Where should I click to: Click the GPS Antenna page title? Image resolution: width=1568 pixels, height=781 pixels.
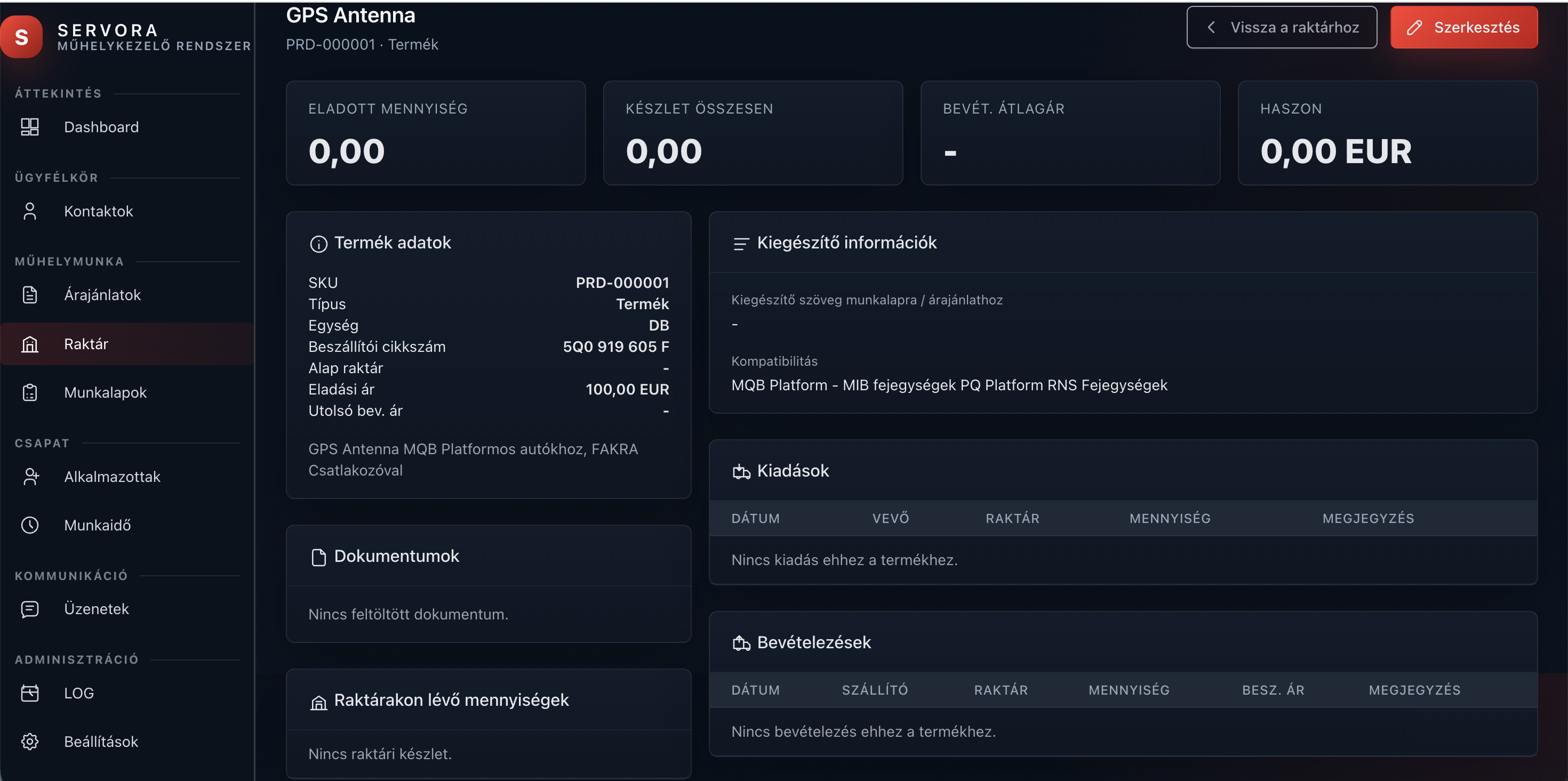tap(350, 15)
